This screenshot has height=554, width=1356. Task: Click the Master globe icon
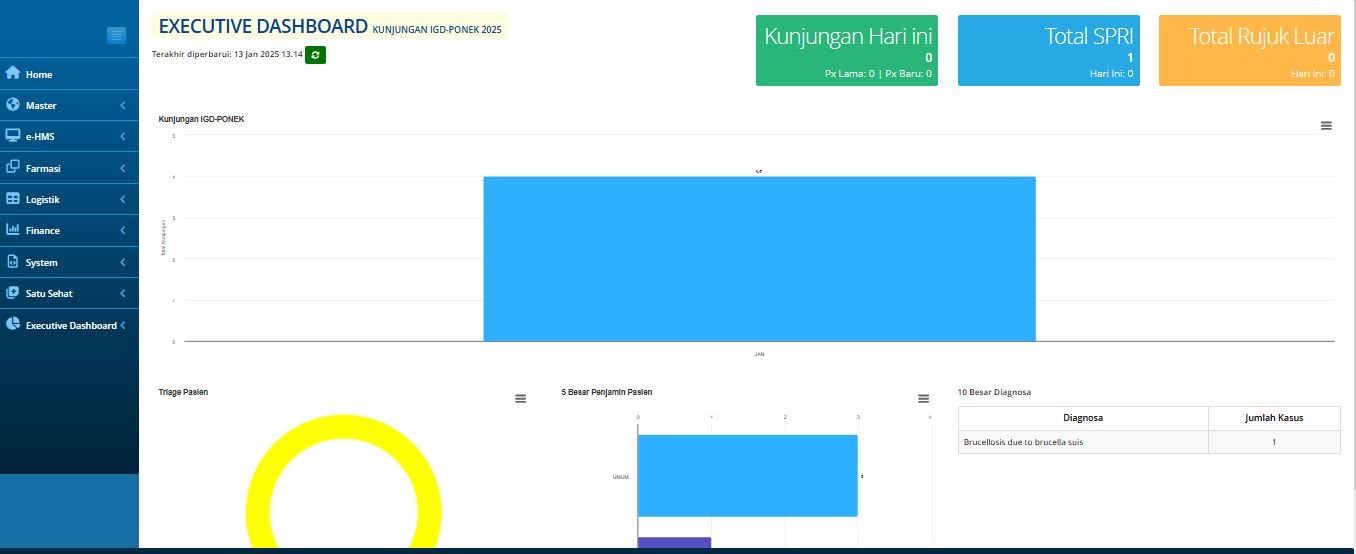tap(13, 105)
